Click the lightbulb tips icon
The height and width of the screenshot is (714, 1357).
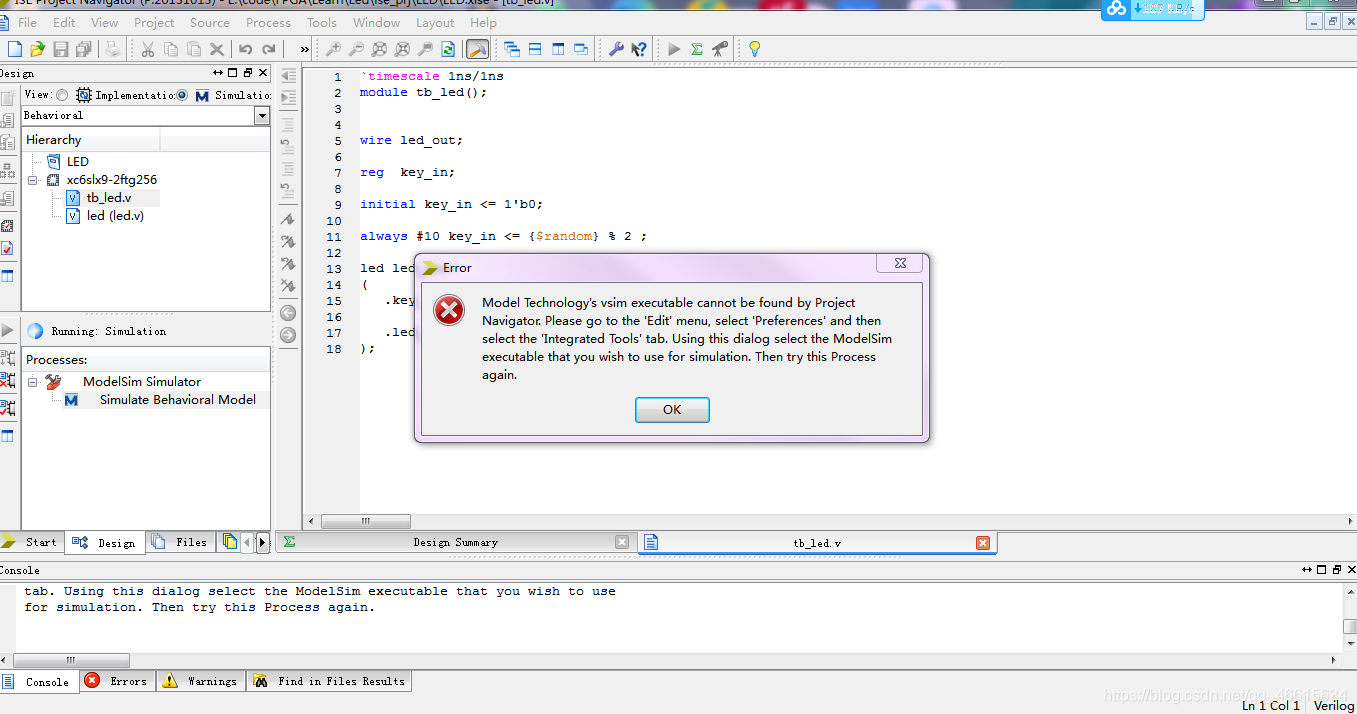tap(755, 49)
